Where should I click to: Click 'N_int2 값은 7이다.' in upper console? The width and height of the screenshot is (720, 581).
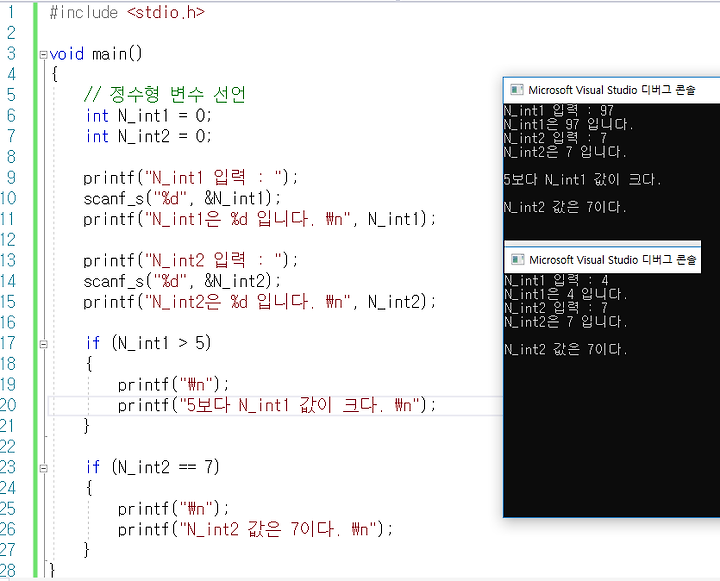[x=565, y=207]
